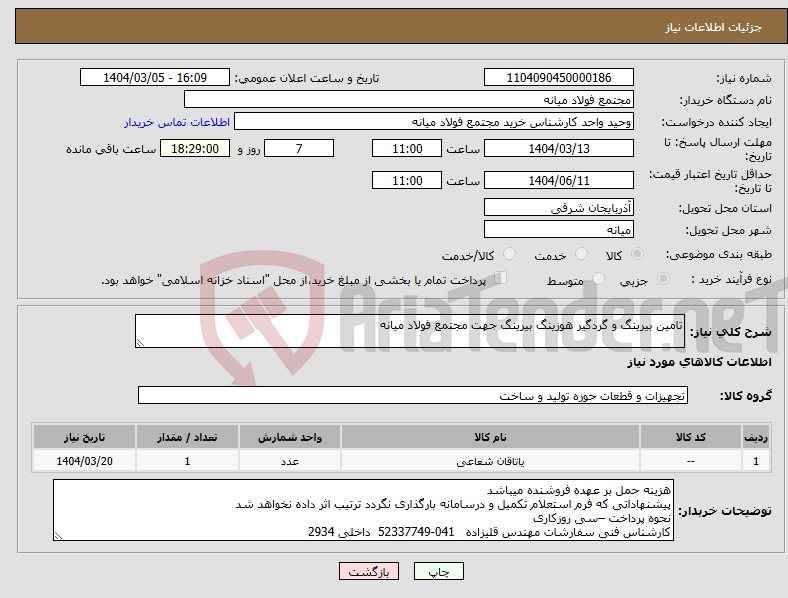Toggle the اسناد خزانه اسلامی payment checkbox

[x=500, y=278]
